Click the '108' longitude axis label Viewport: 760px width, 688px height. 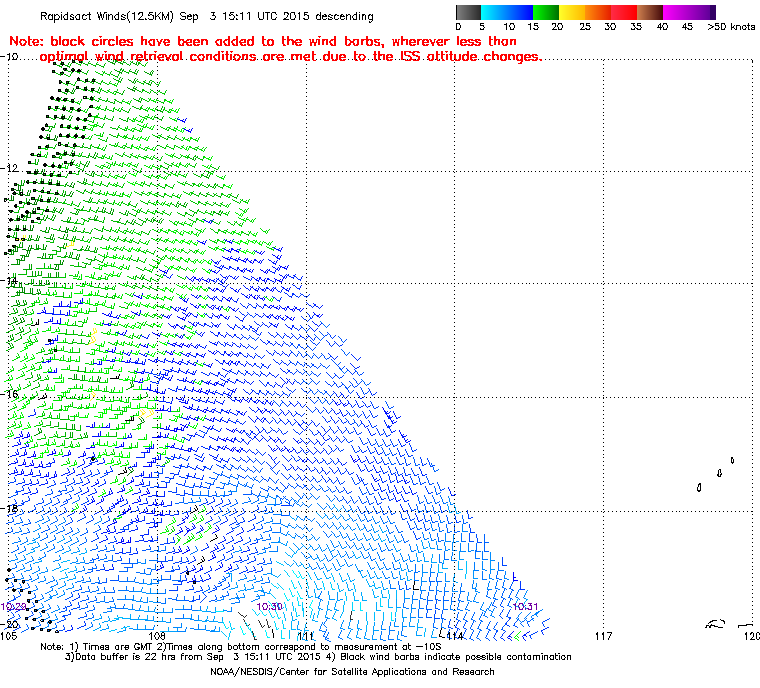click(x=157, y=636)
